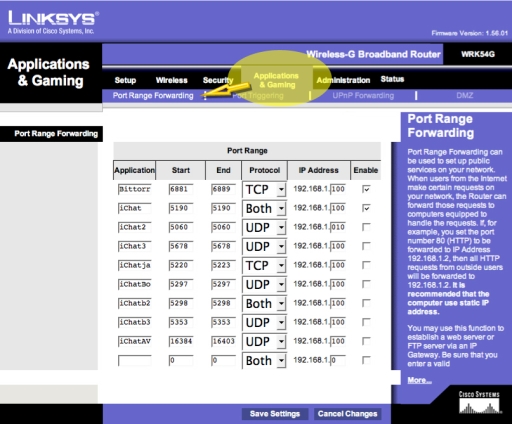Go to the Security tab
The height and width of the screenshot is (424, 512).
coord(218,80)
